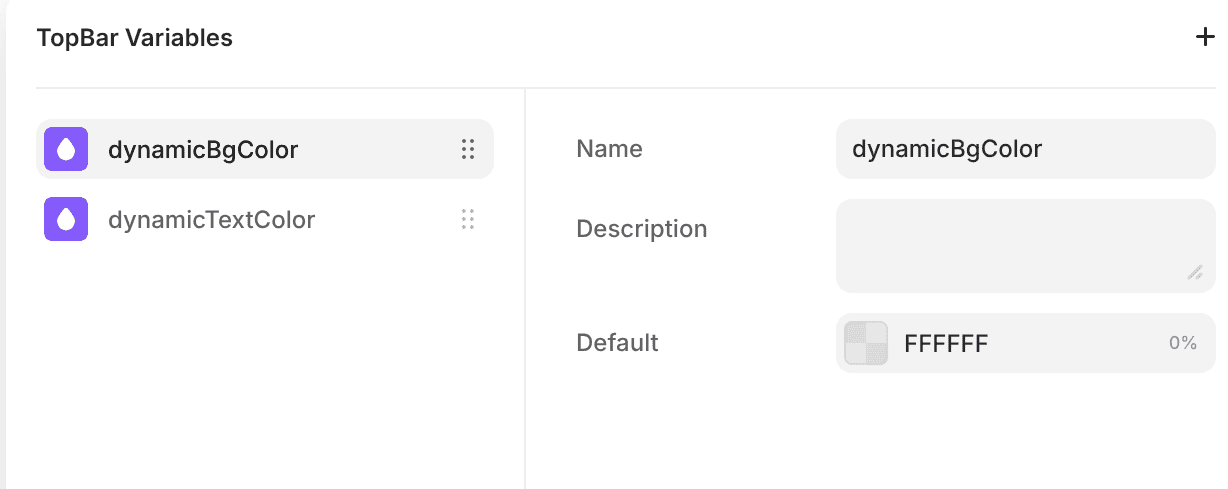Click the dynamicTextColor purple droplet icon
The height and width of the screenshot is (489, 1228).
pyautogui.click(x=66, y=220)
